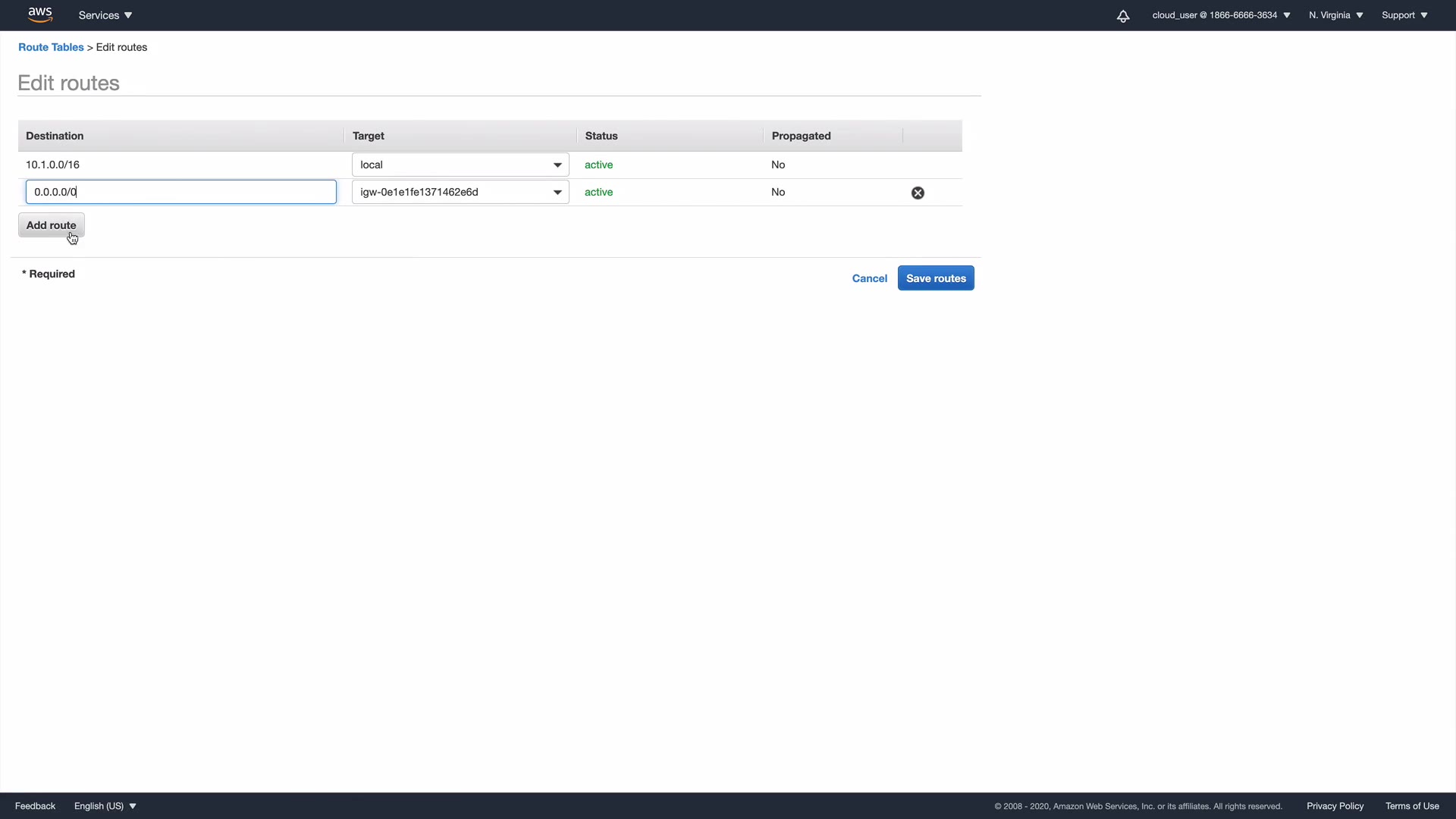Click Save routes
The width and height of the screenshot is (1456, 819).
pyautogui.click(x=935, y=278)
